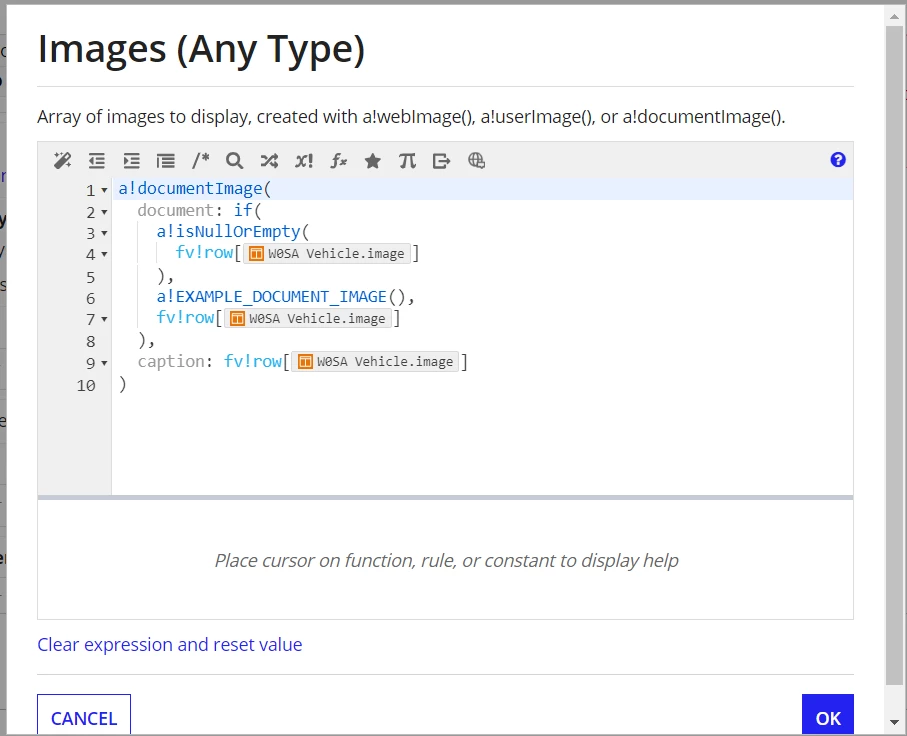The image size is (907, 736).
Task: Click the CANCEL button
Action: point(84,715)
